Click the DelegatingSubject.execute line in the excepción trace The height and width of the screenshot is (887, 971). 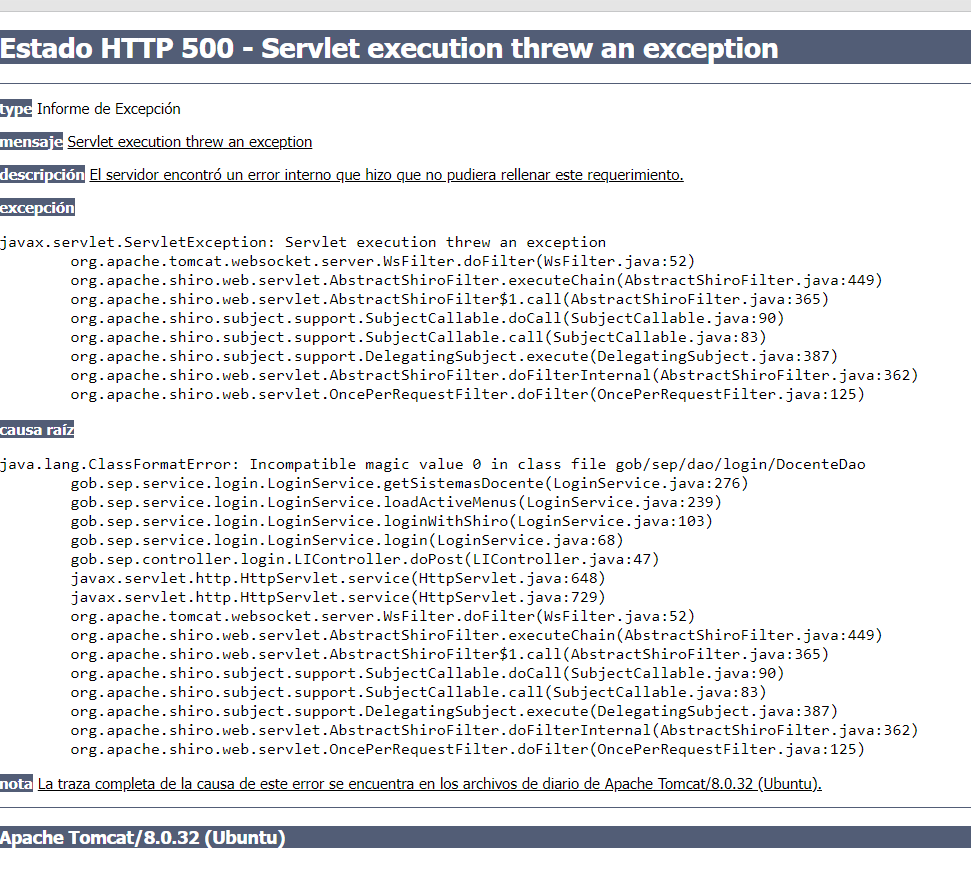[454, 357]
